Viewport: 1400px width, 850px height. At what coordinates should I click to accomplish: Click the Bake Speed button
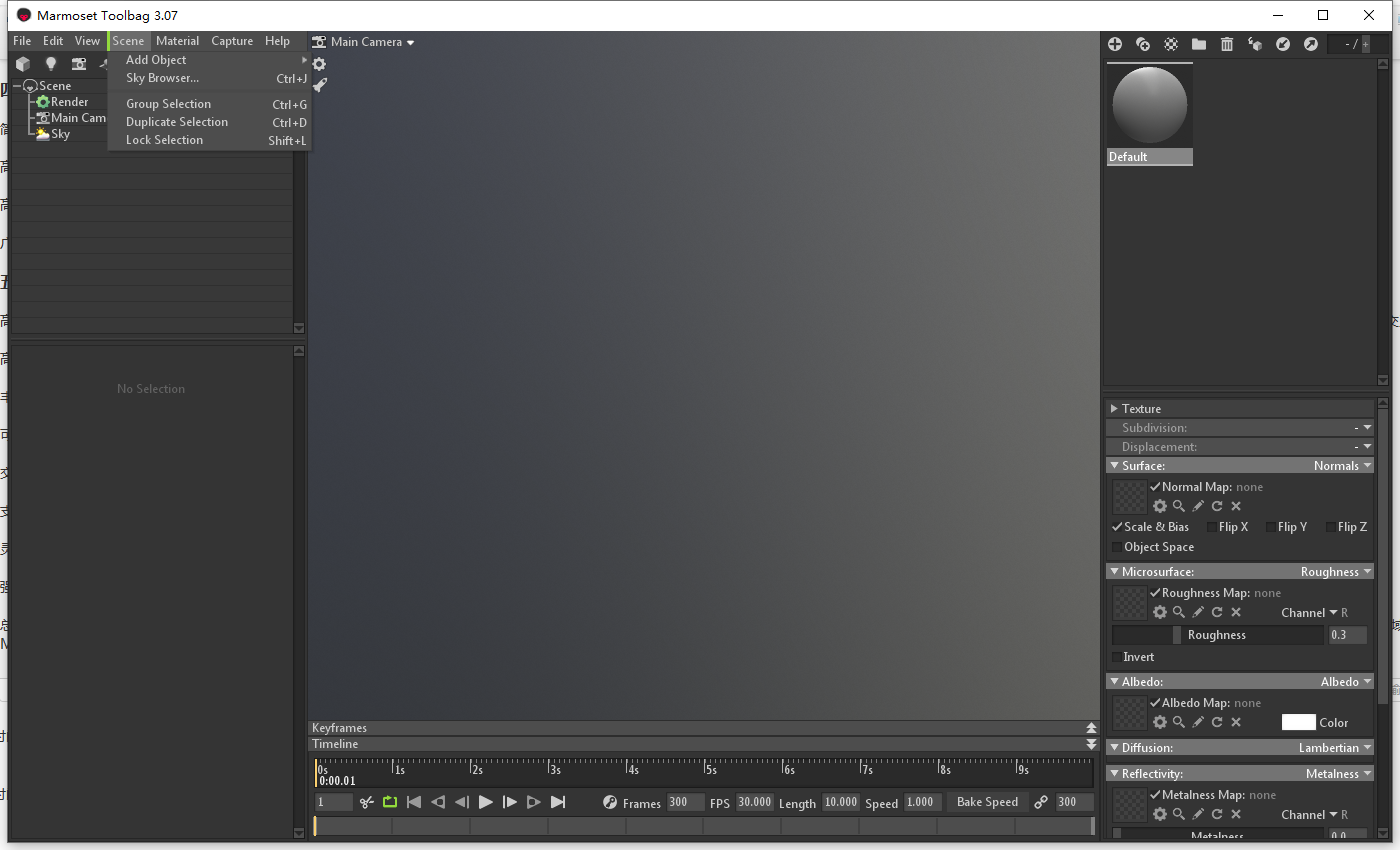pyautogui.click(x=987, y=802)
